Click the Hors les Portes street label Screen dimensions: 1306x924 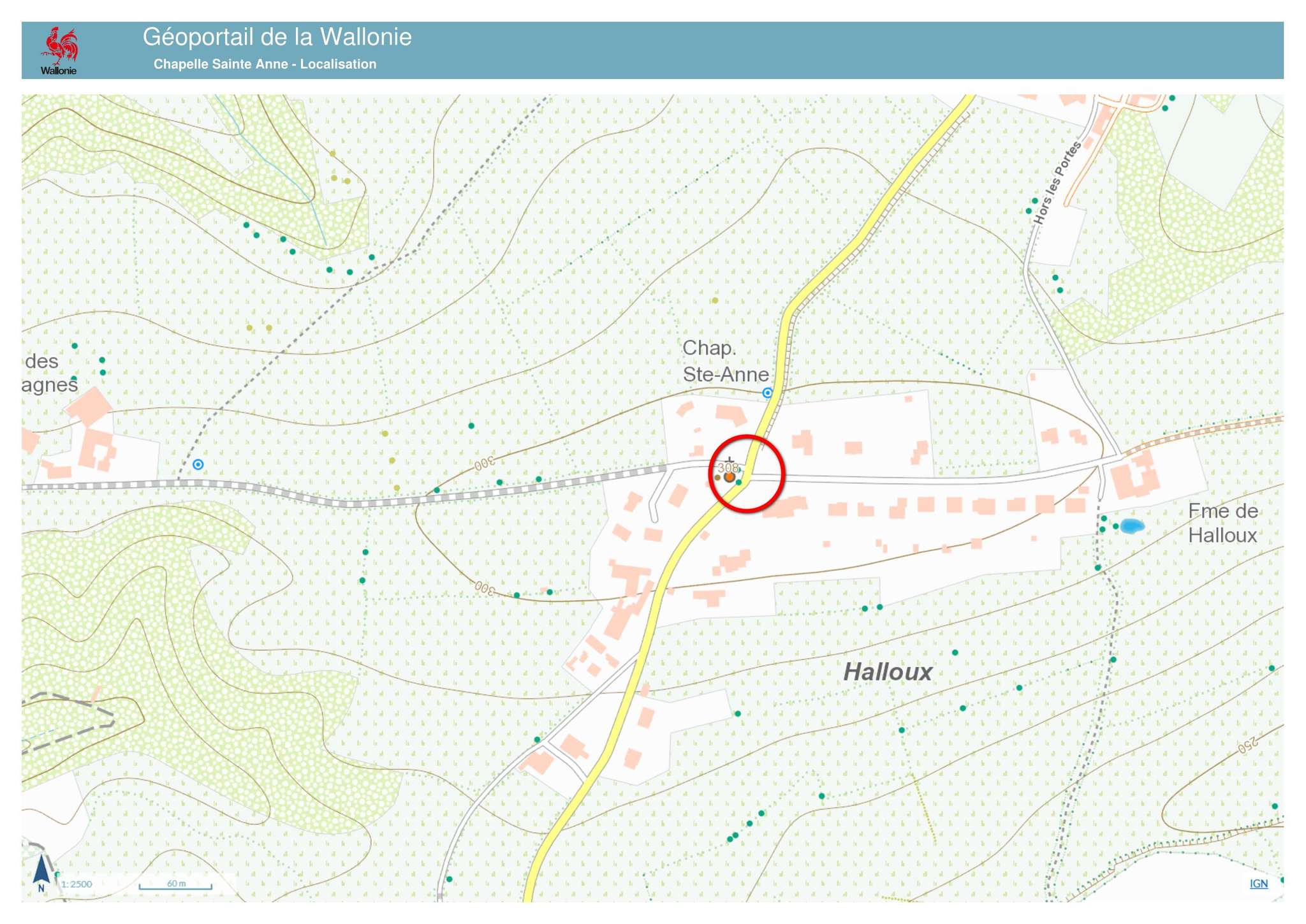pyautogui.click(x=1057, y=183)
